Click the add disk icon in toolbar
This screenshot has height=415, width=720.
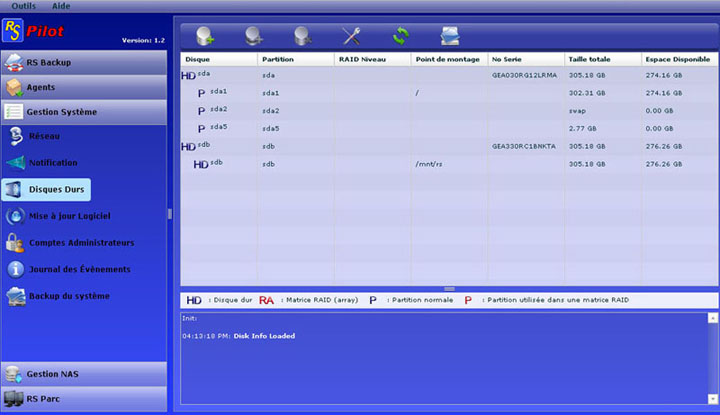point(205,36)
